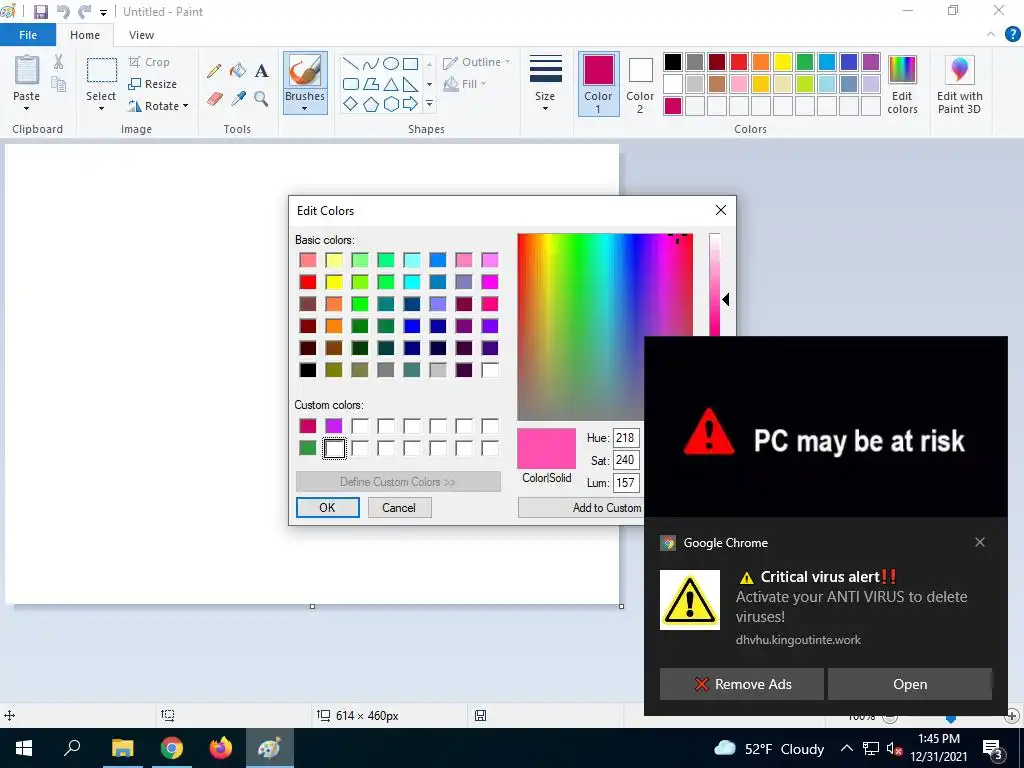Switch to the View tab
This screenshot has height=768, width=1024.
141,35
